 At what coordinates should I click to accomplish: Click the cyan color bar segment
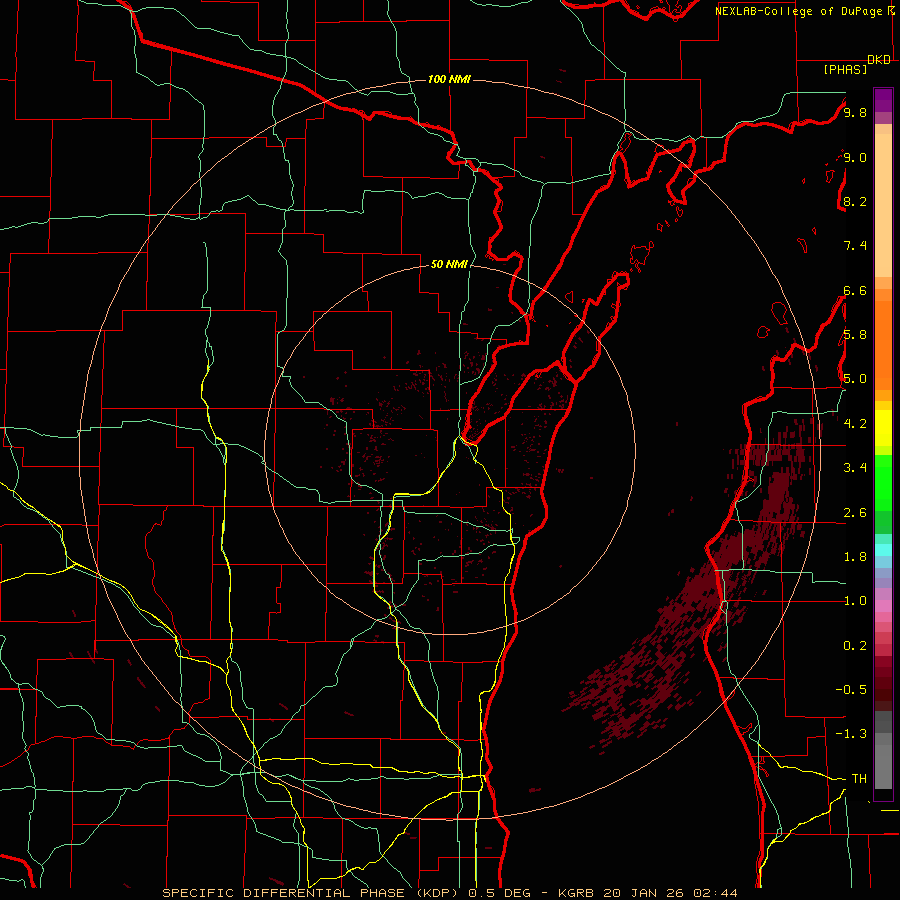[883, 550]
